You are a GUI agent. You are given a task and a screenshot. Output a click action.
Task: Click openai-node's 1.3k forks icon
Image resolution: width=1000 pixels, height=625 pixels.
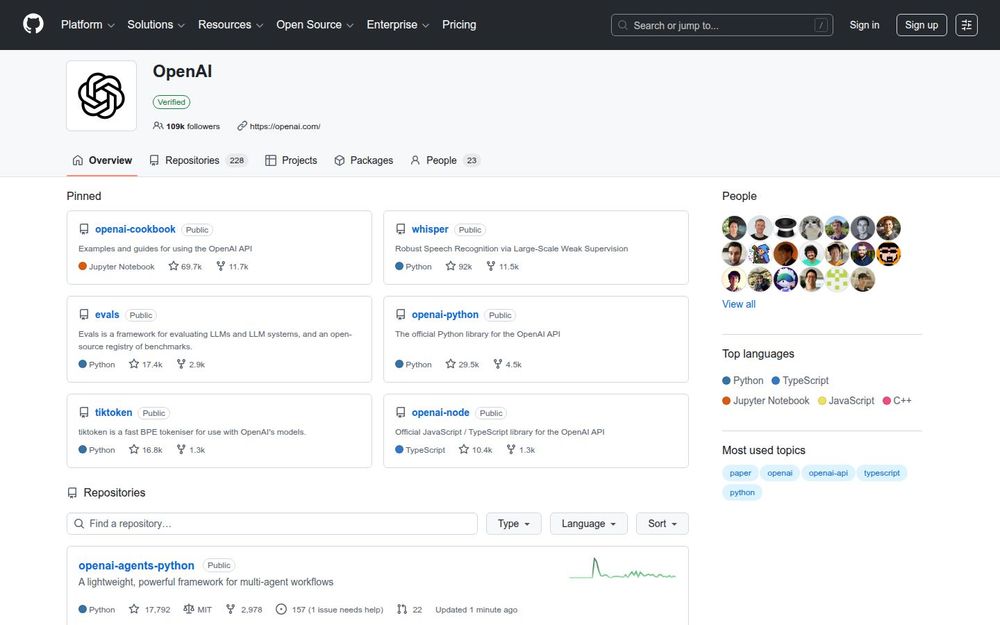511,450
